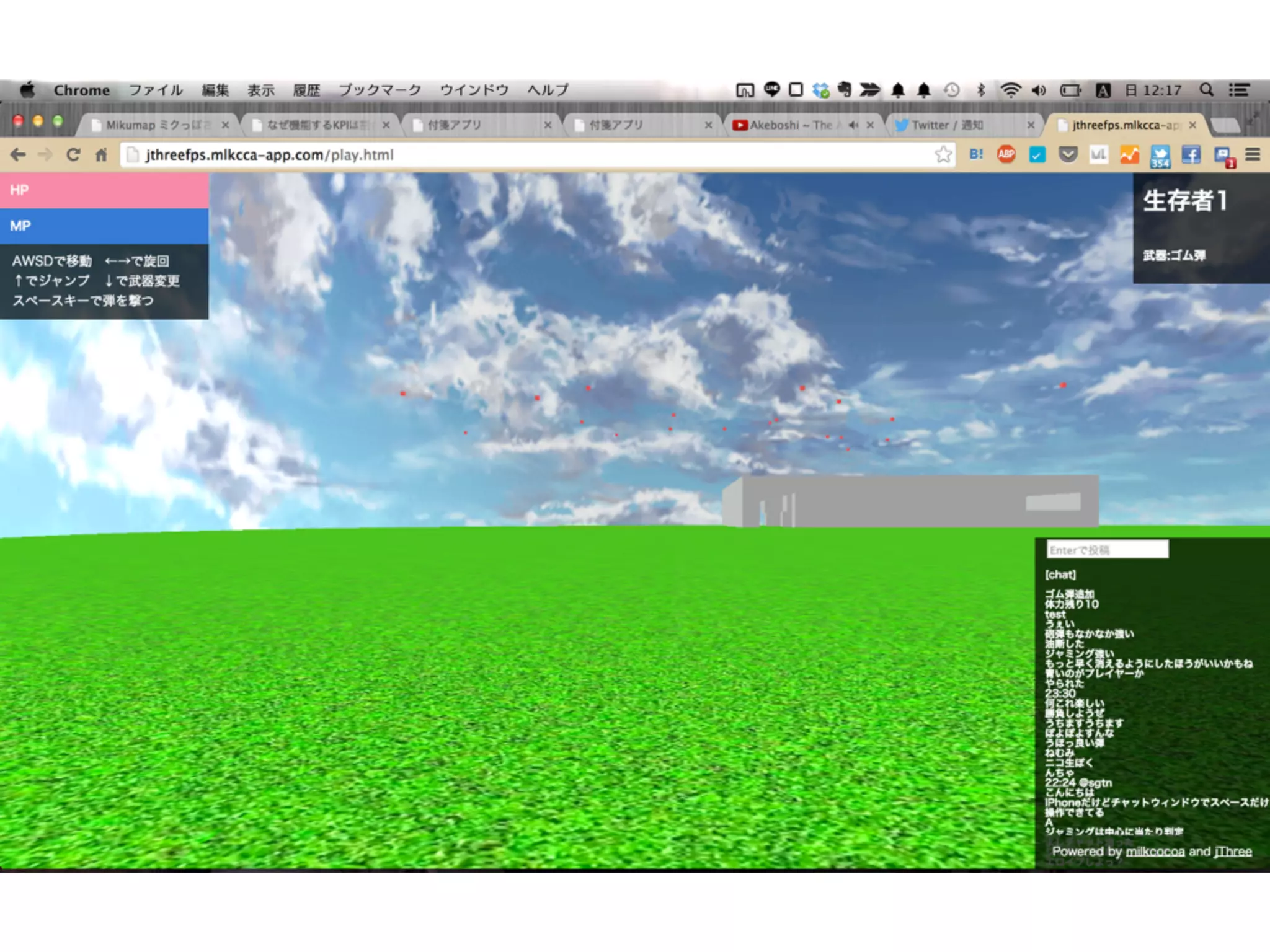
Task: Open the jThree link
Action: tap(1233, 852)
